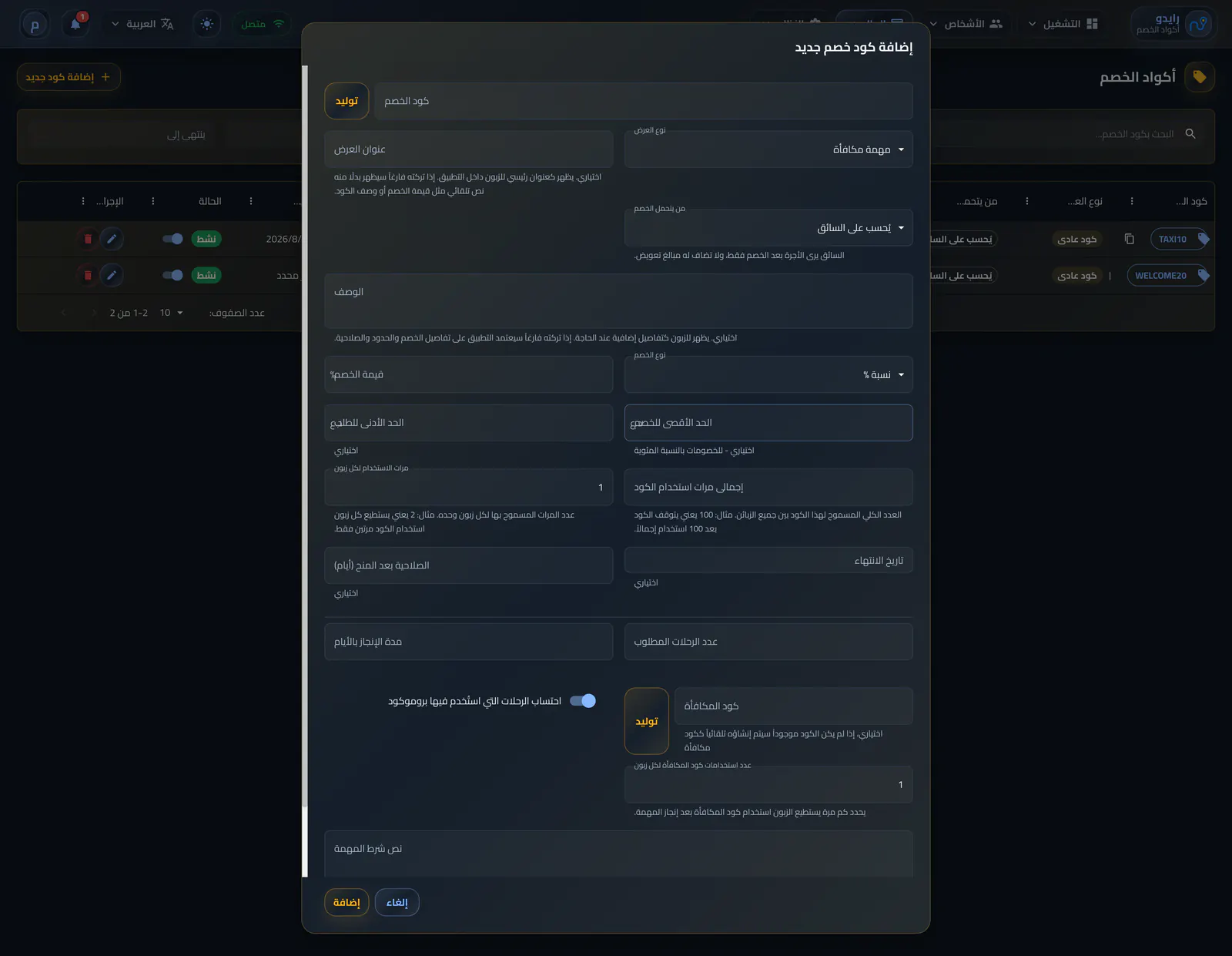Click the tag icon on WELCOME20 chip
The height and width of the screenshot is (956, 1232).
(1204, 275)
